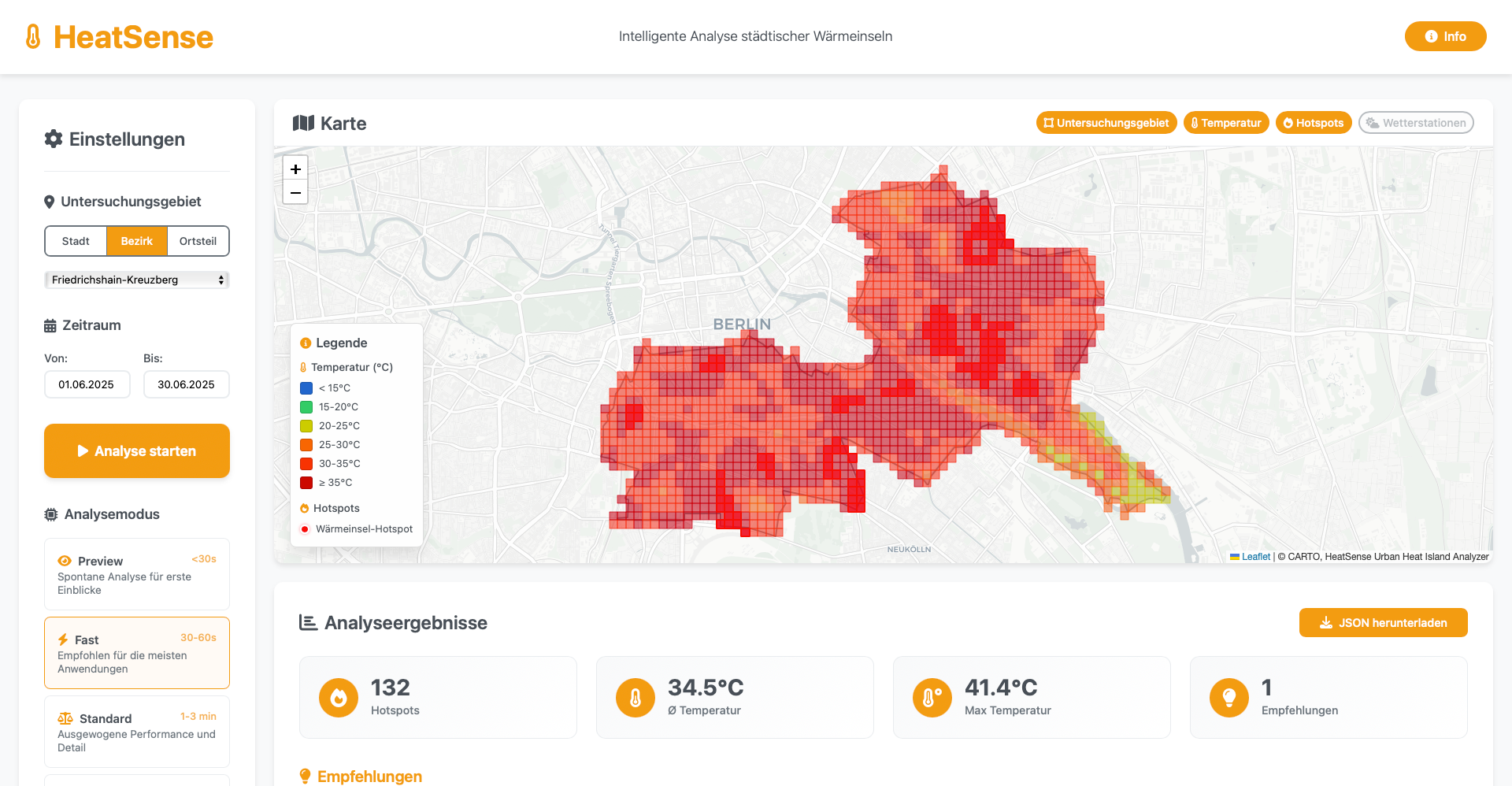
Task: Click the Von date field showing 01.06.2025
Action: click(87, 384)
